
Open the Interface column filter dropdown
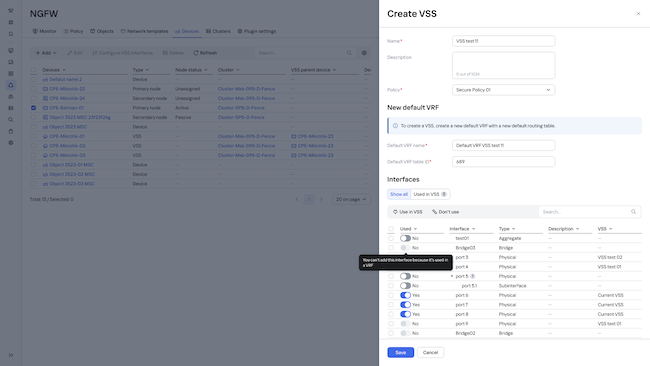[473, 229]
